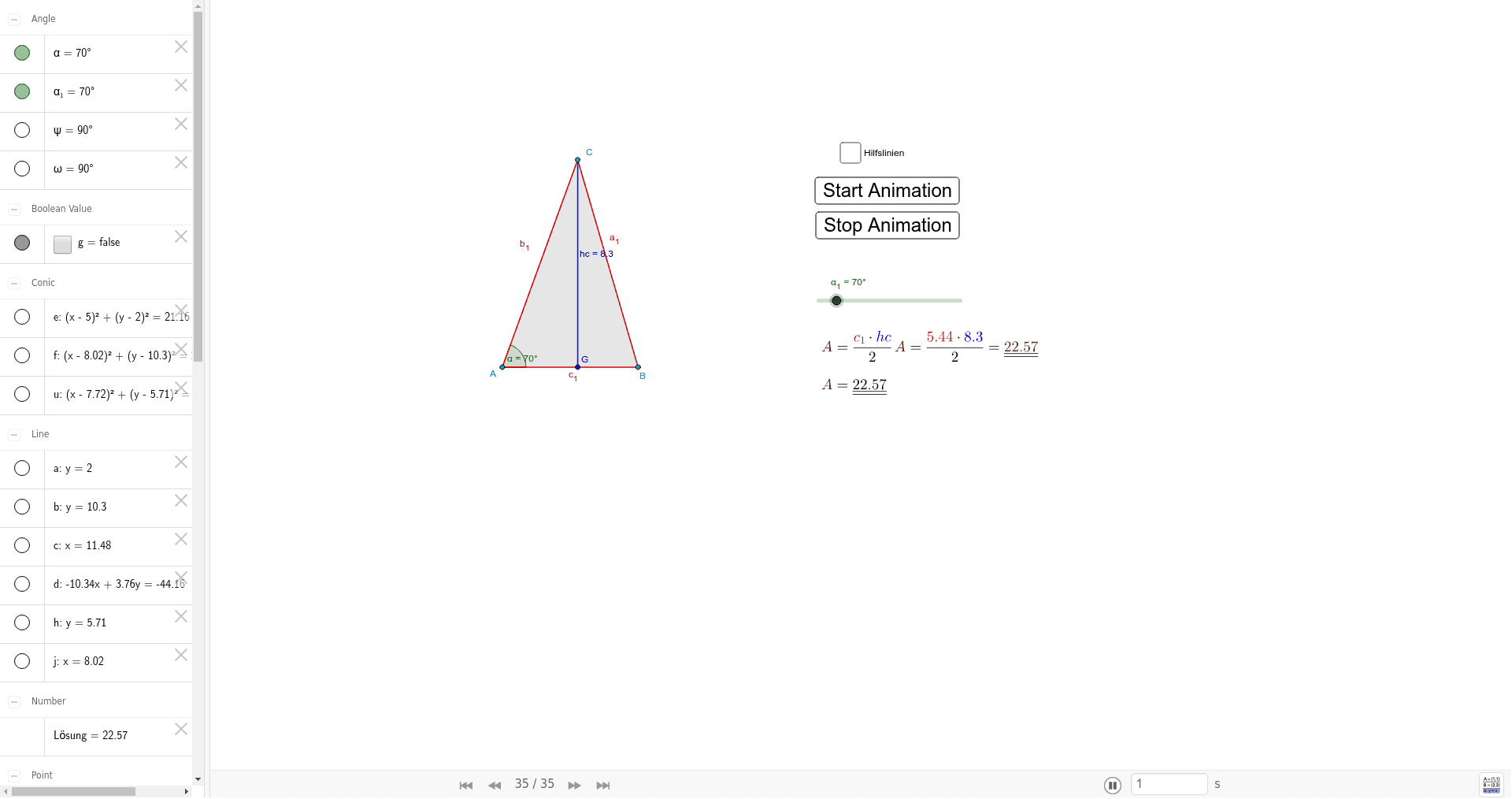The width and height of the screenshot is (1512, 799).
Task: Click the hc = 8.3 height label
Action: pyautogui.click(x=596, y=254)
